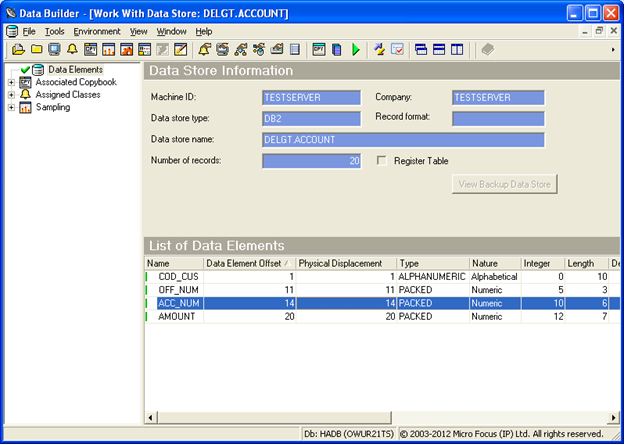The image size is (625, 445).
Task: Sort by the Type column header
Action: [433, 264]
